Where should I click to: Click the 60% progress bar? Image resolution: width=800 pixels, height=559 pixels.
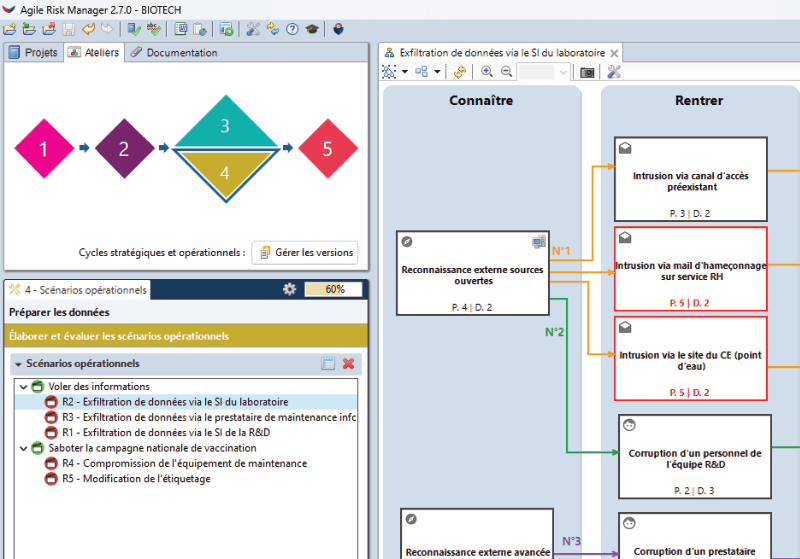334,289
